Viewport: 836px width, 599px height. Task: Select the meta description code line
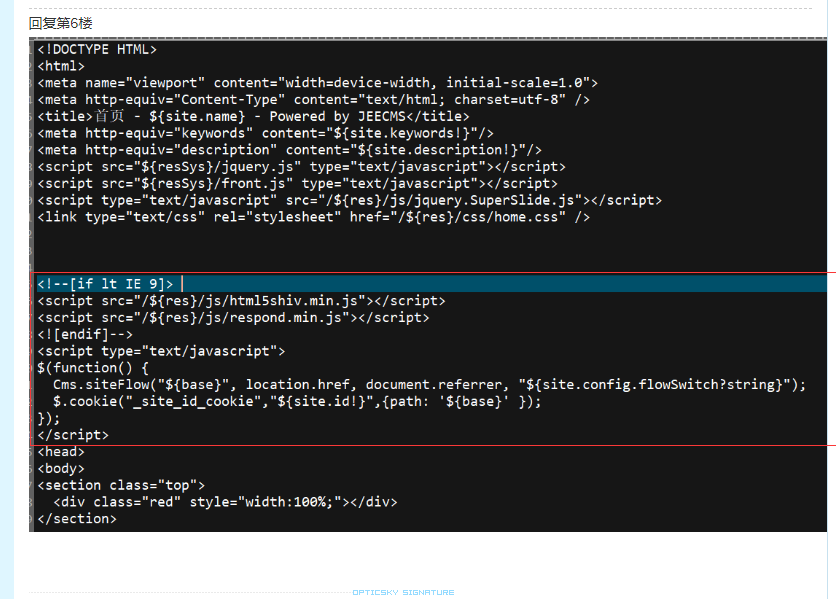pos(290,150)
